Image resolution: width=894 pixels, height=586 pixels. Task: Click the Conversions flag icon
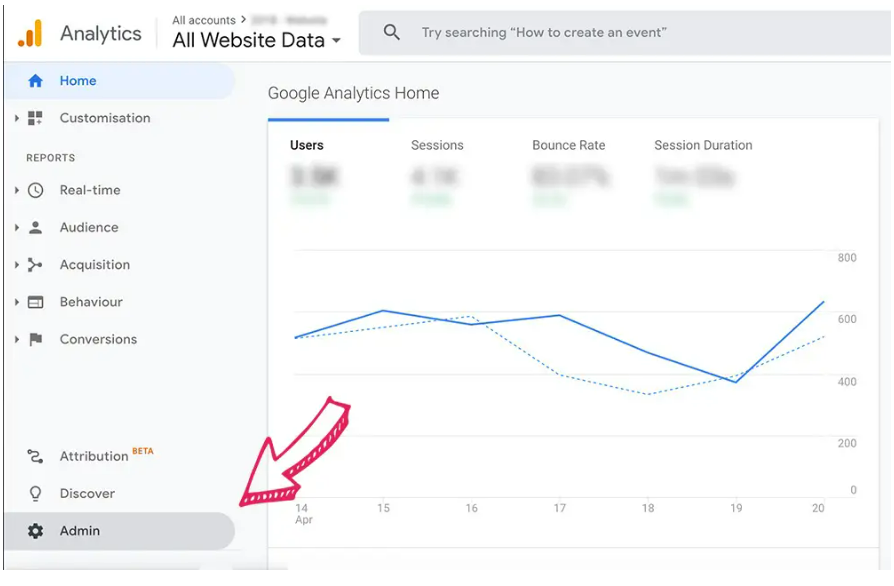[36, 339]
